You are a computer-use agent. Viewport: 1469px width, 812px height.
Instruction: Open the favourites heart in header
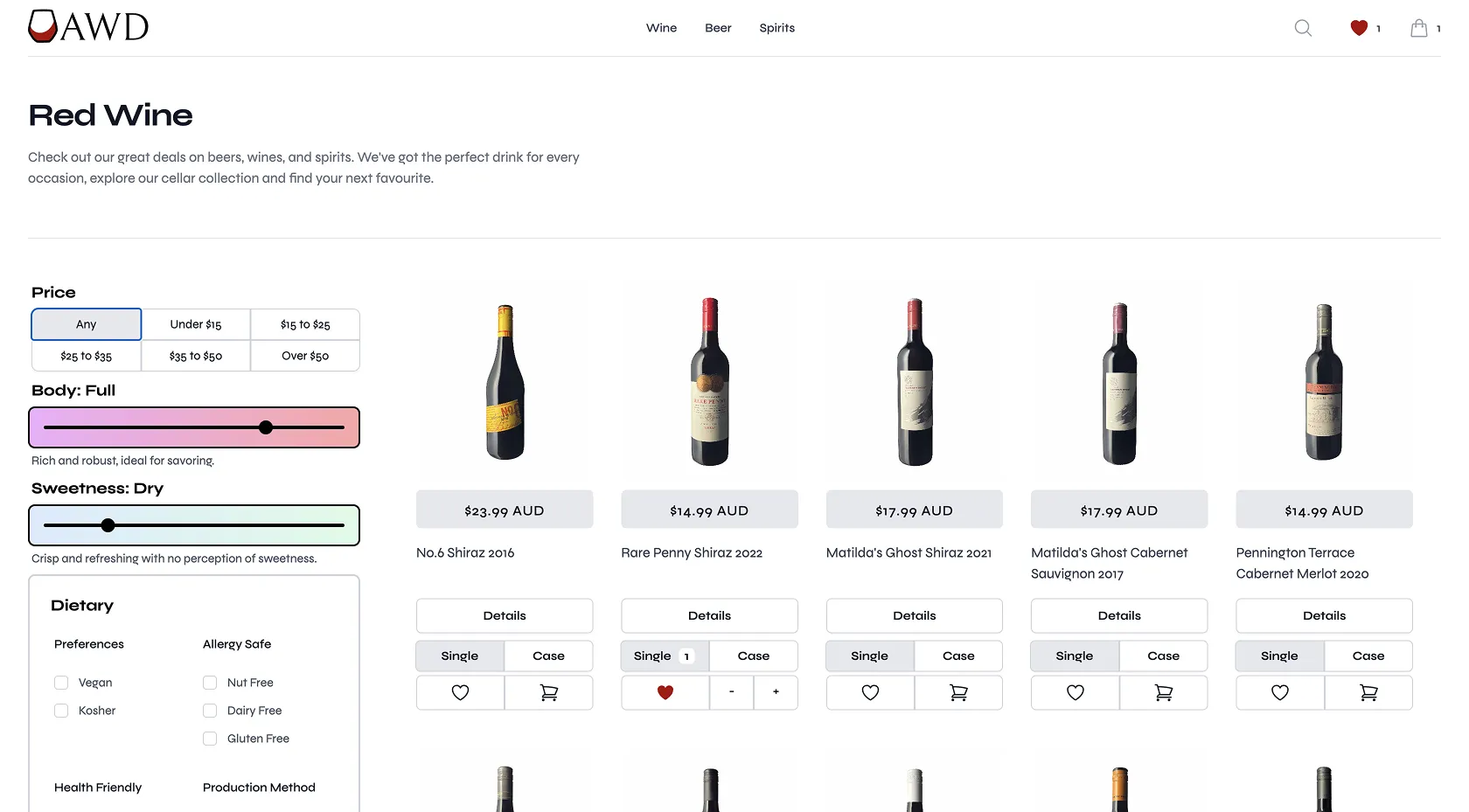coord(1359,28)
